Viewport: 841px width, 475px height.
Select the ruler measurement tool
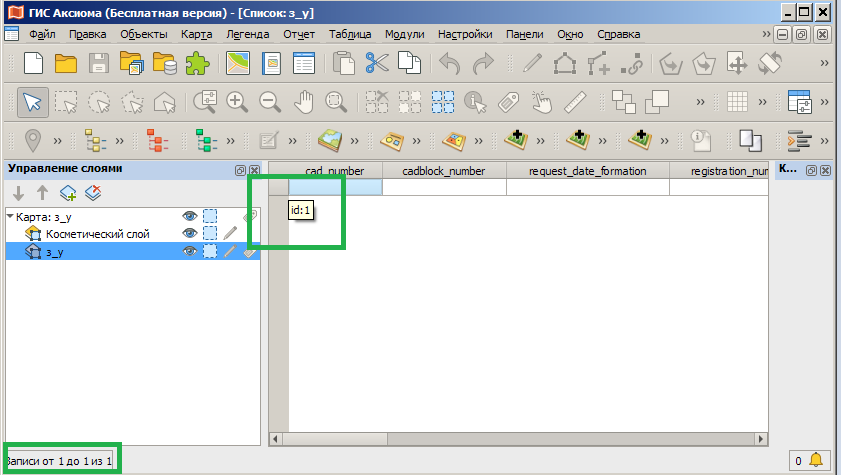coord(574,101)
